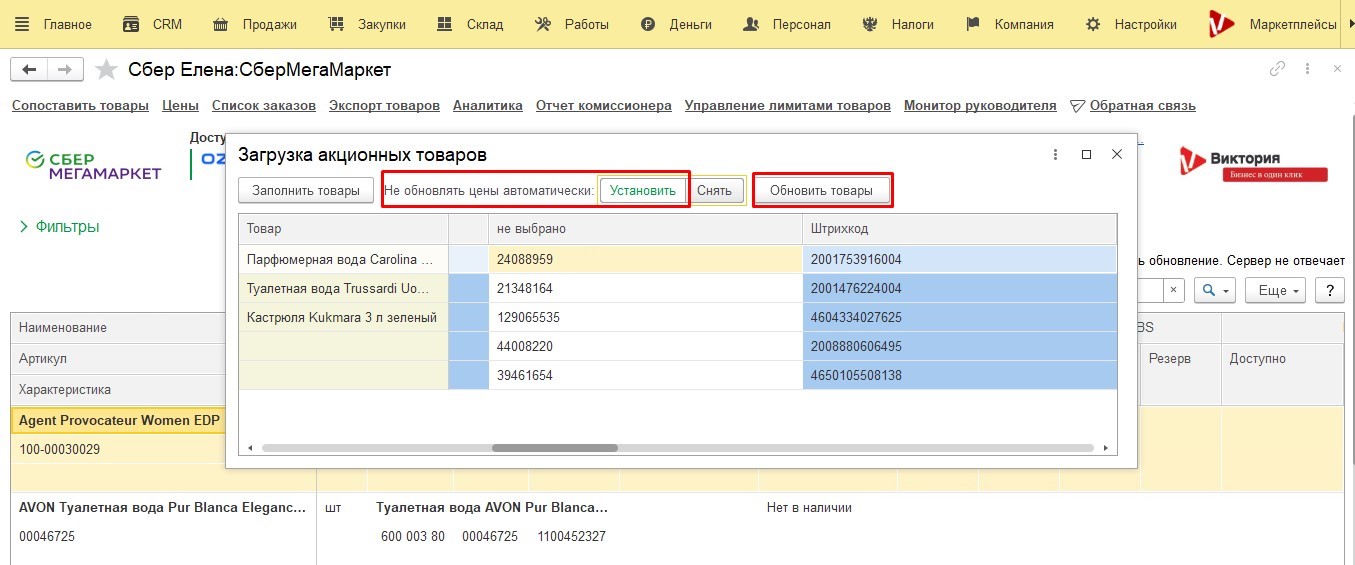Open the Еще dropdown menu
Screen dimensions: 1355x565
1277,290
